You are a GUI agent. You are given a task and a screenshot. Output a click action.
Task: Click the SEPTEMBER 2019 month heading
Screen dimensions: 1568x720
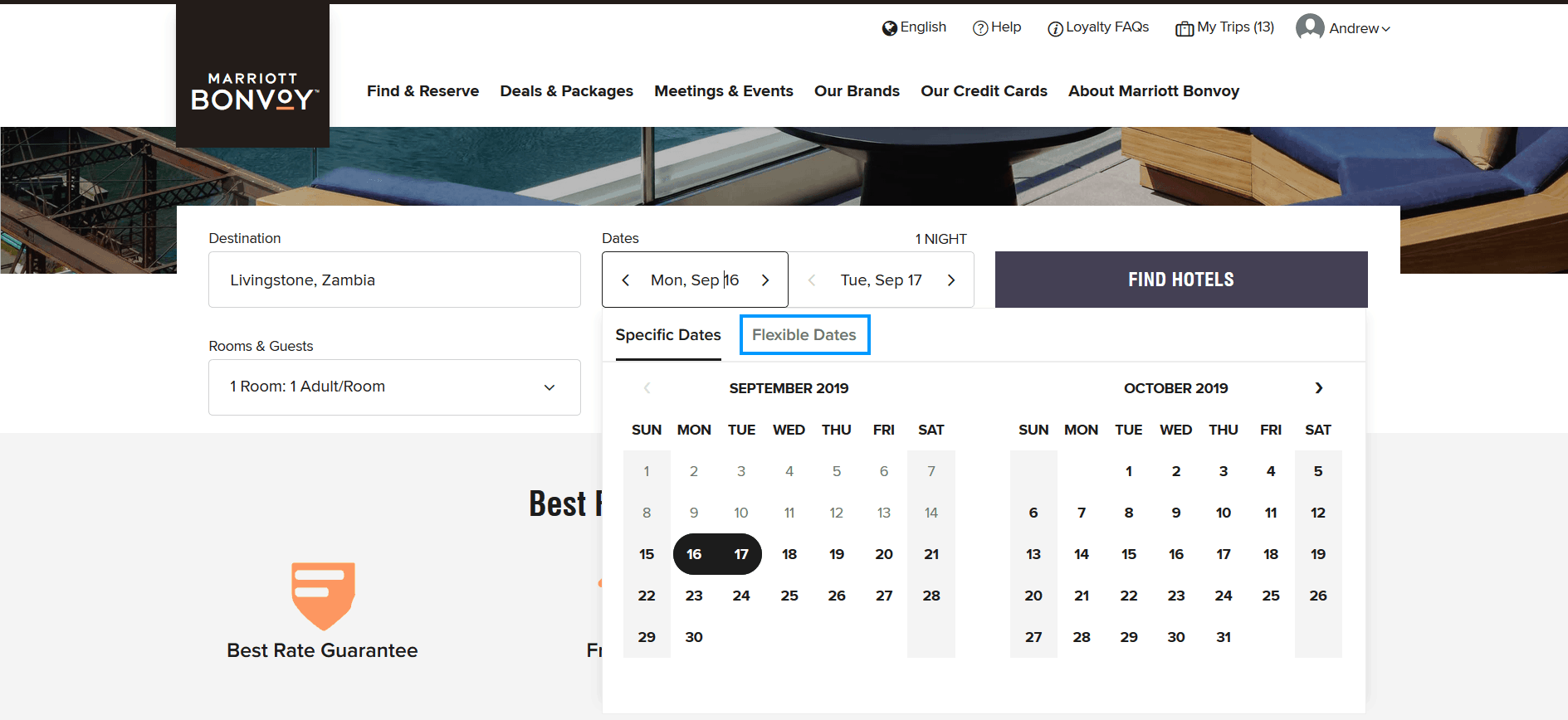coord(789,388)
